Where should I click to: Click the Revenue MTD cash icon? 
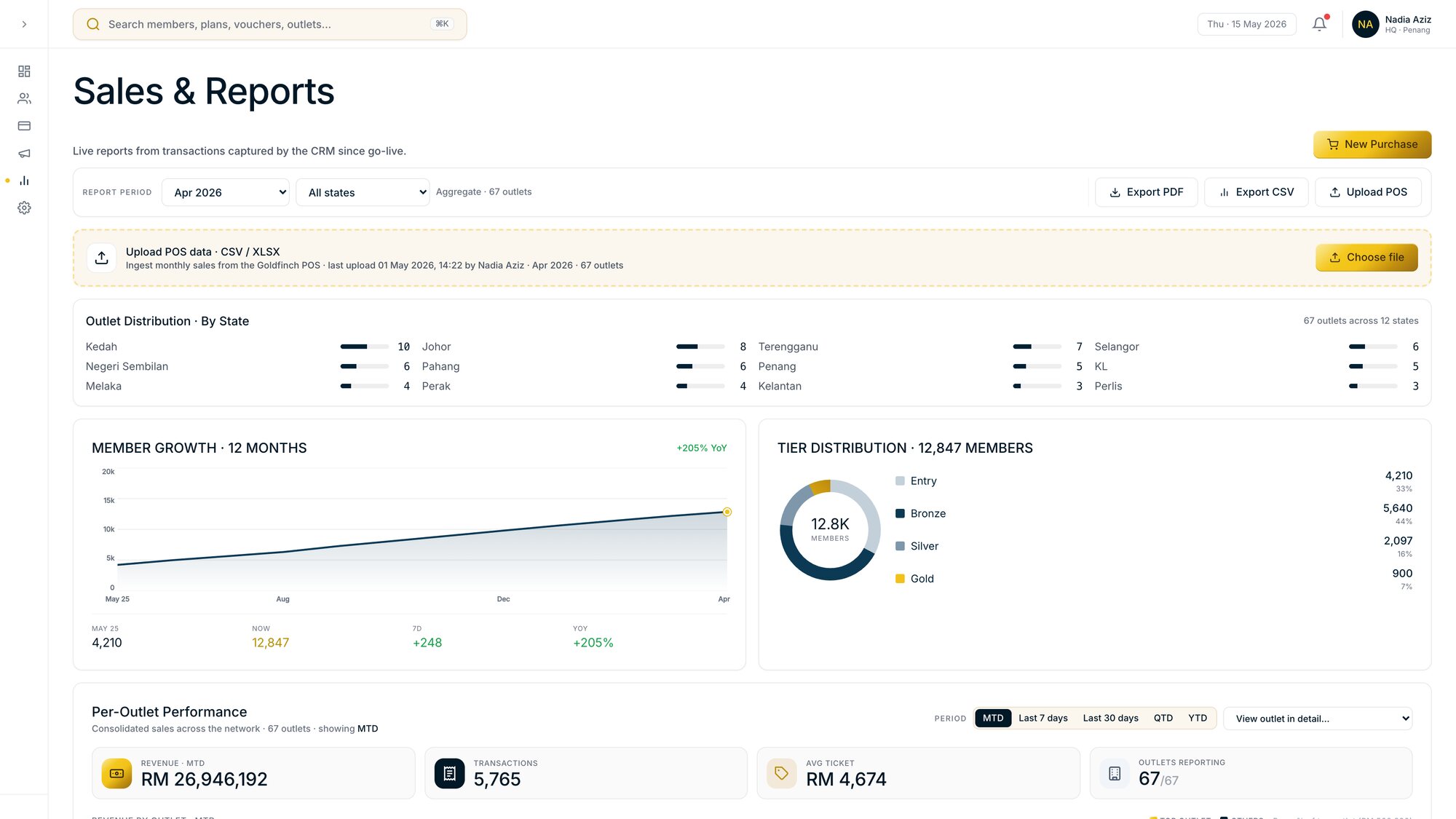(x=116, y=773)
